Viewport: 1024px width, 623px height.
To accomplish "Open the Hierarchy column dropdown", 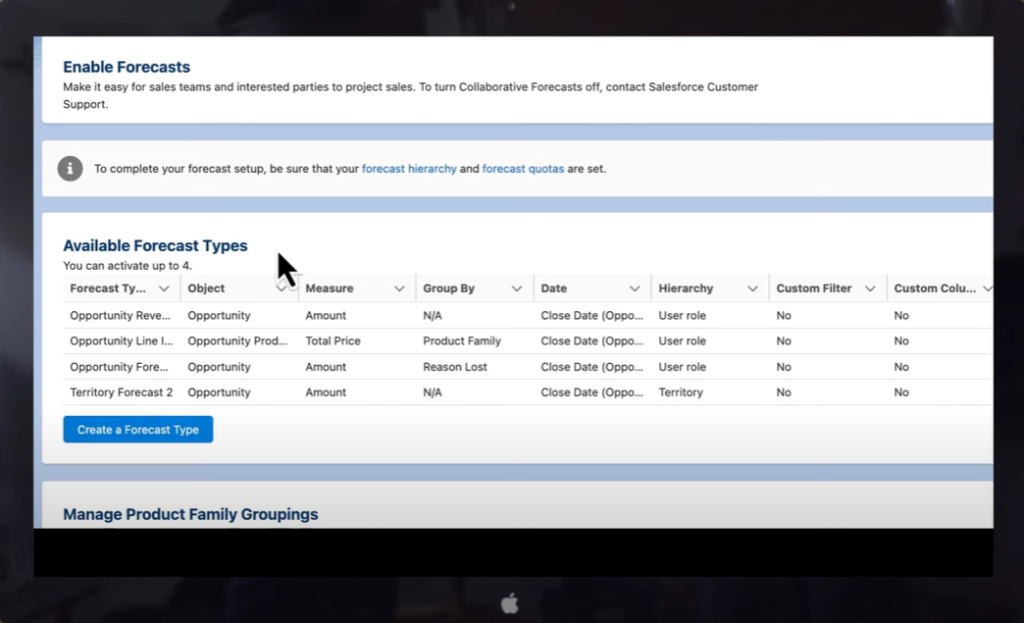I will pyautogui.click(x=751, y=288).
